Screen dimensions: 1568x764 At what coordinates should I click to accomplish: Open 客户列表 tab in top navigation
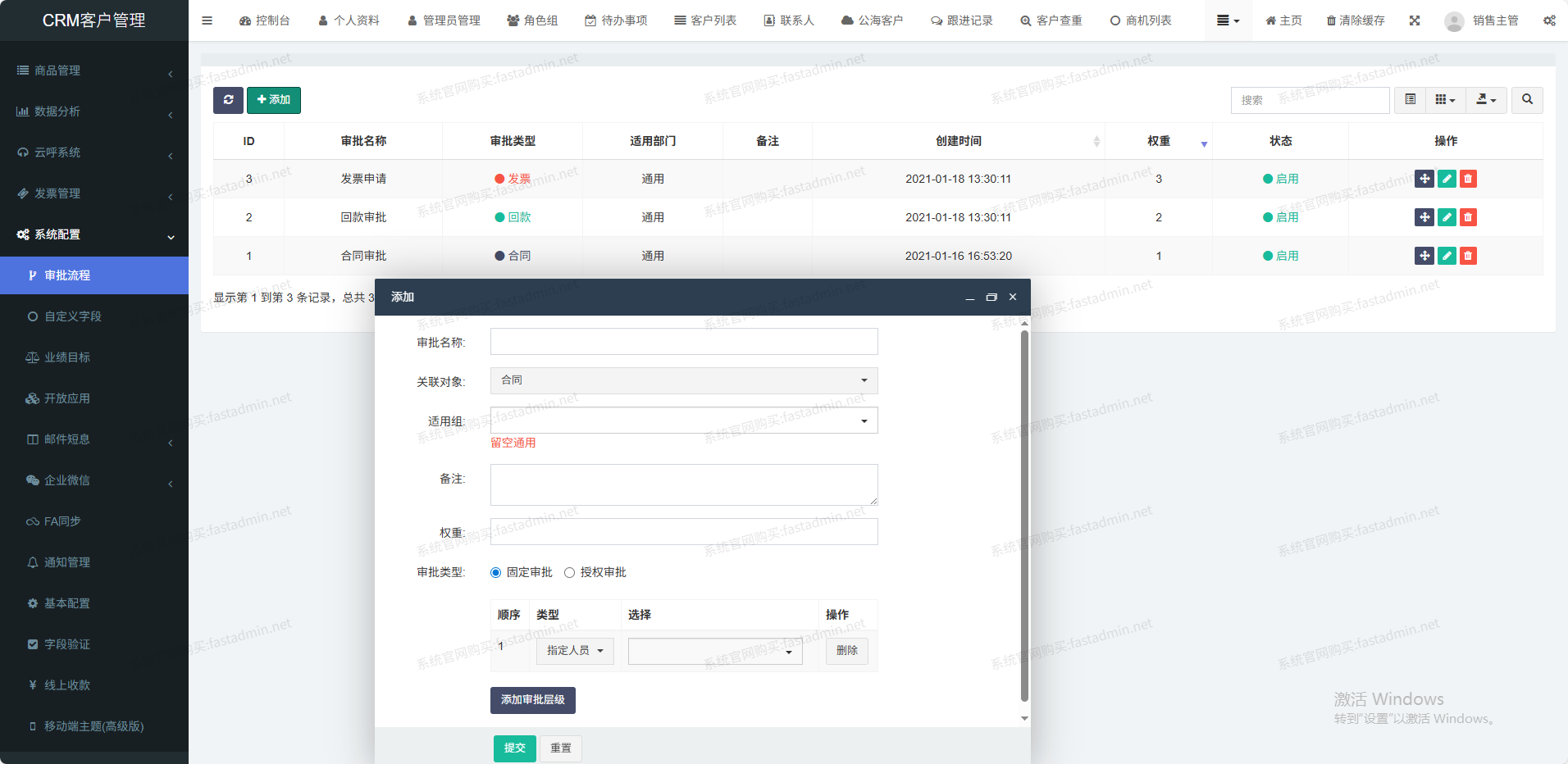705,20
